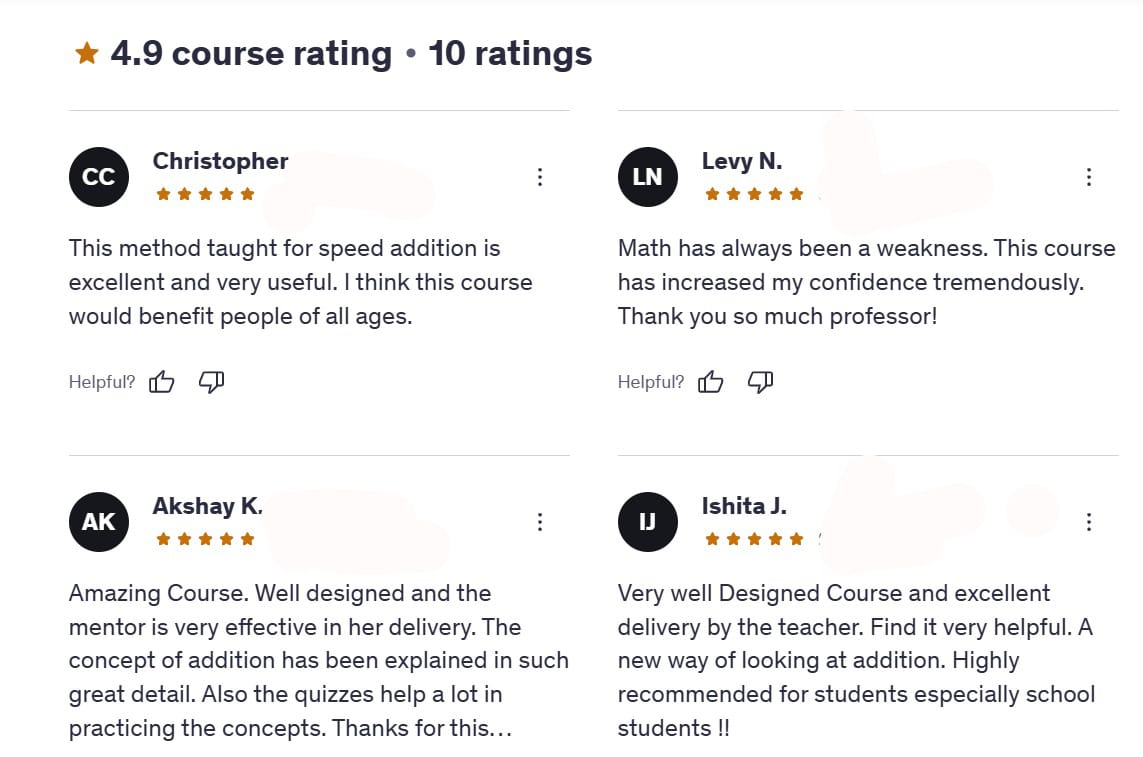Image resolution: width=1143 pixels, height=757 pixels.
Task: Give thumbs up to Levy N.'s review
Action: pyautogui.click(x=710, y=381)
